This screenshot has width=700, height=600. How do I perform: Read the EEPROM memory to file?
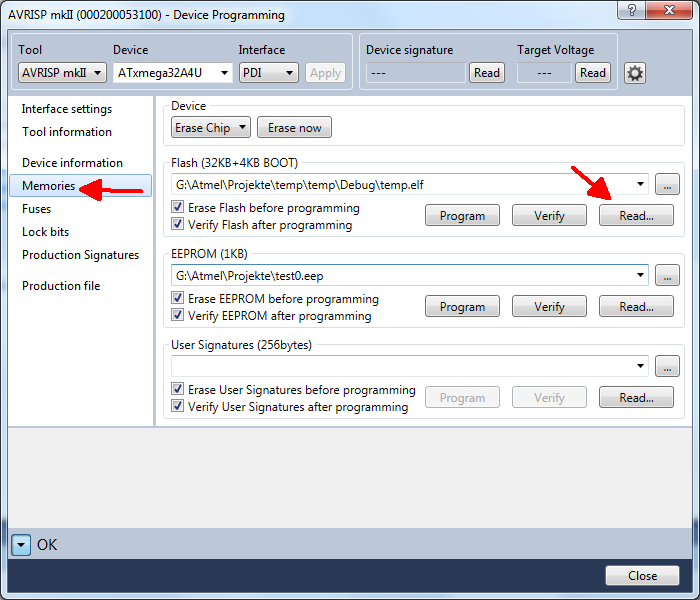pos(636,307)
